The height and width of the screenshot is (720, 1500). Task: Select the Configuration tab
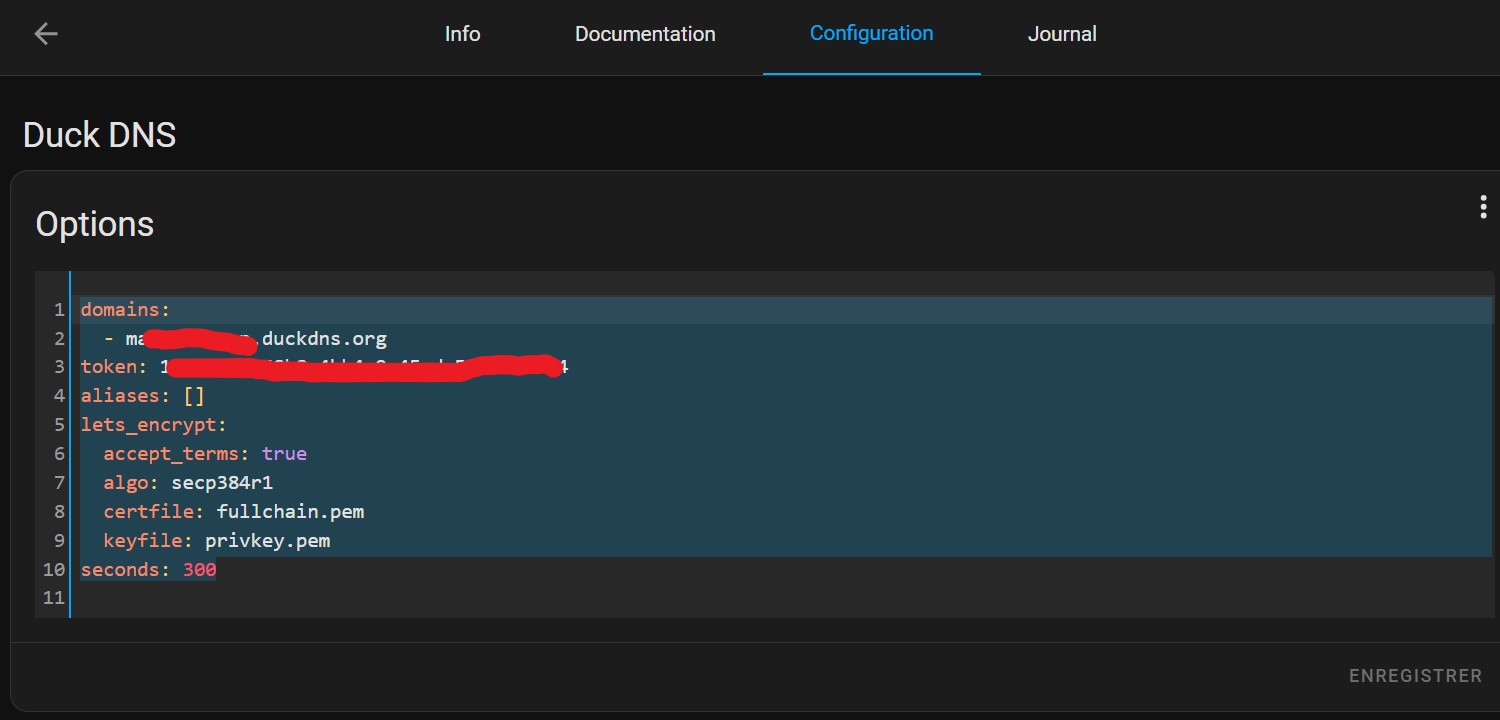(x=871, y=33)
